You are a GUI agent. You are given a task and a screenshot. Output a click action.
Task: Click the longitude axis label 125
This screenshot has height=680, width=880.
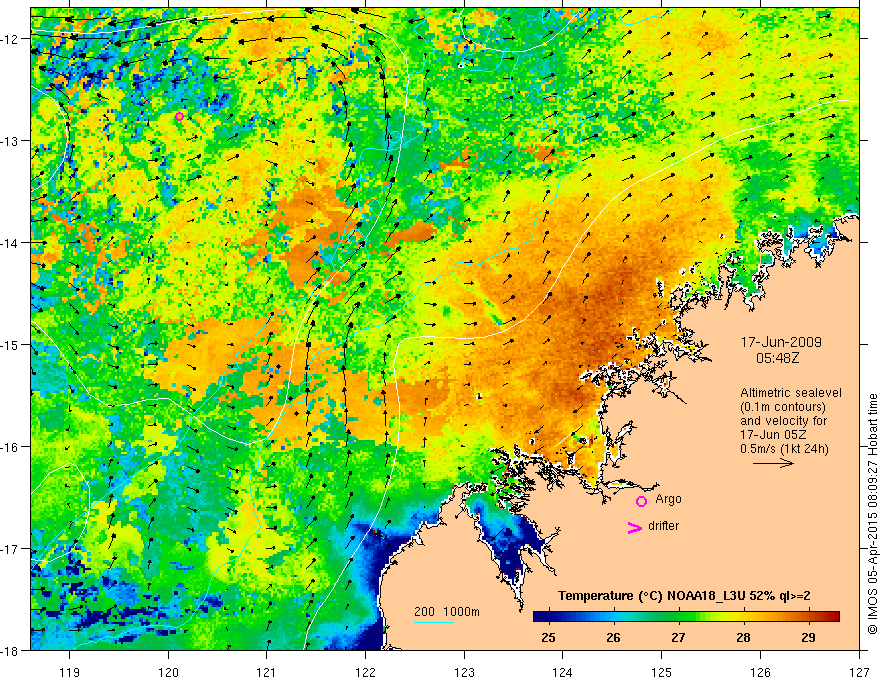662,672
